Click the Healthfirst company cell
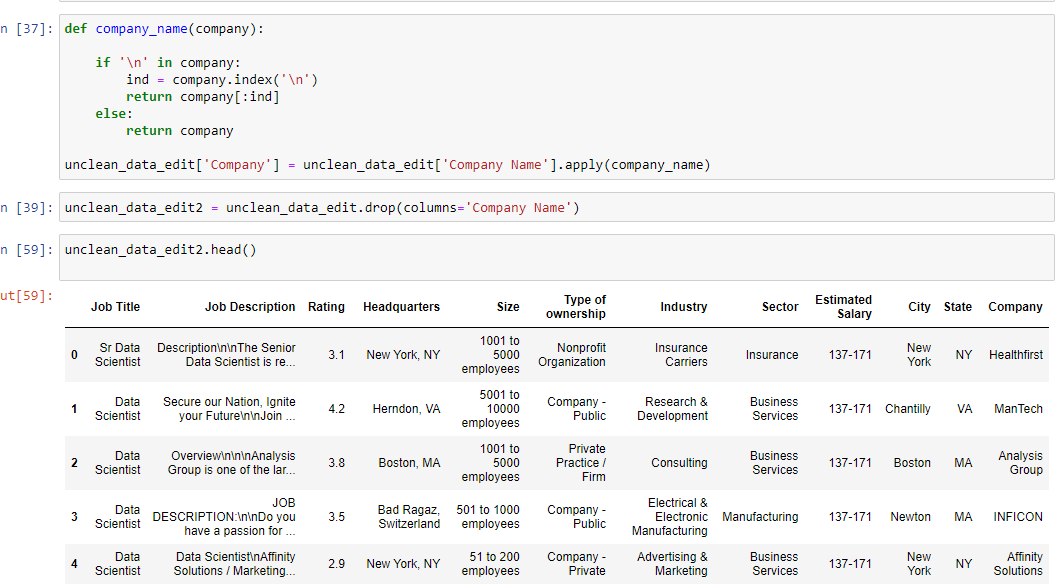 [1016, 354]
